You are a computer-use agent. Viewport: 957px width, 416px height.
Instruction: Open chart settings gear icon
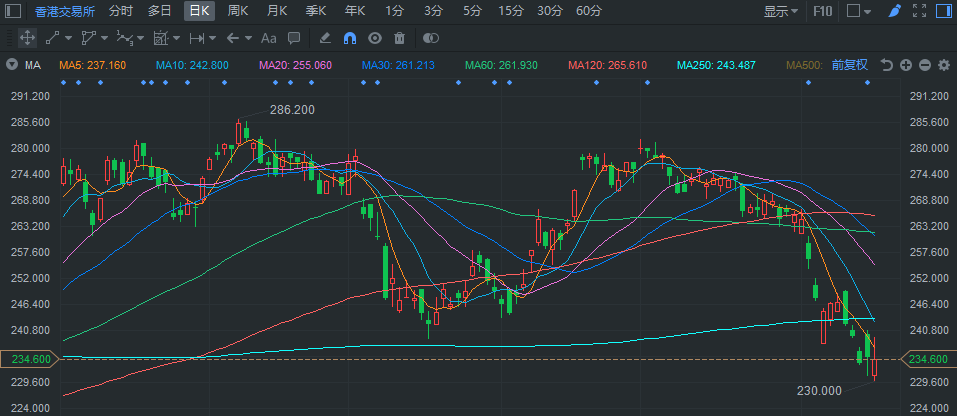coord(943,65)
